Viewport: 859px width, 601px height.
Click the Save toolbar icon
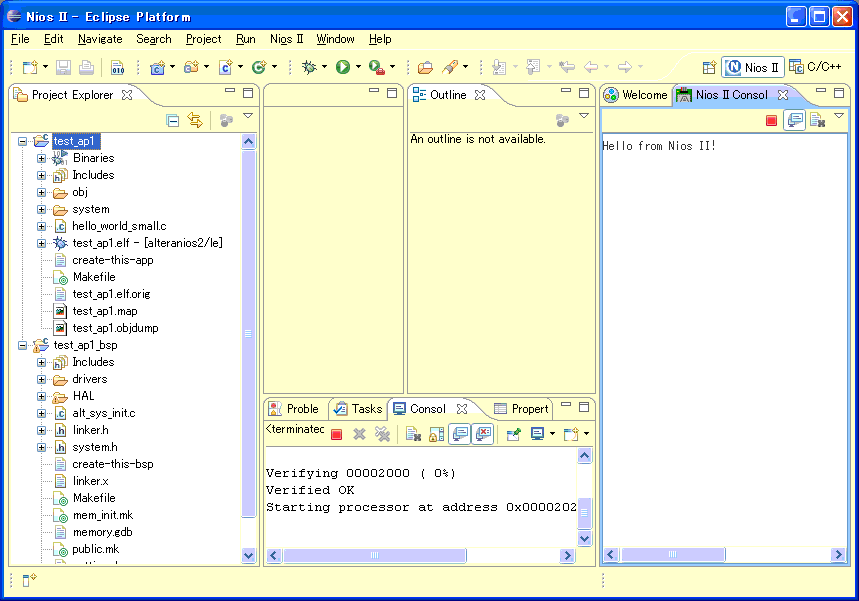click(64, 67)
